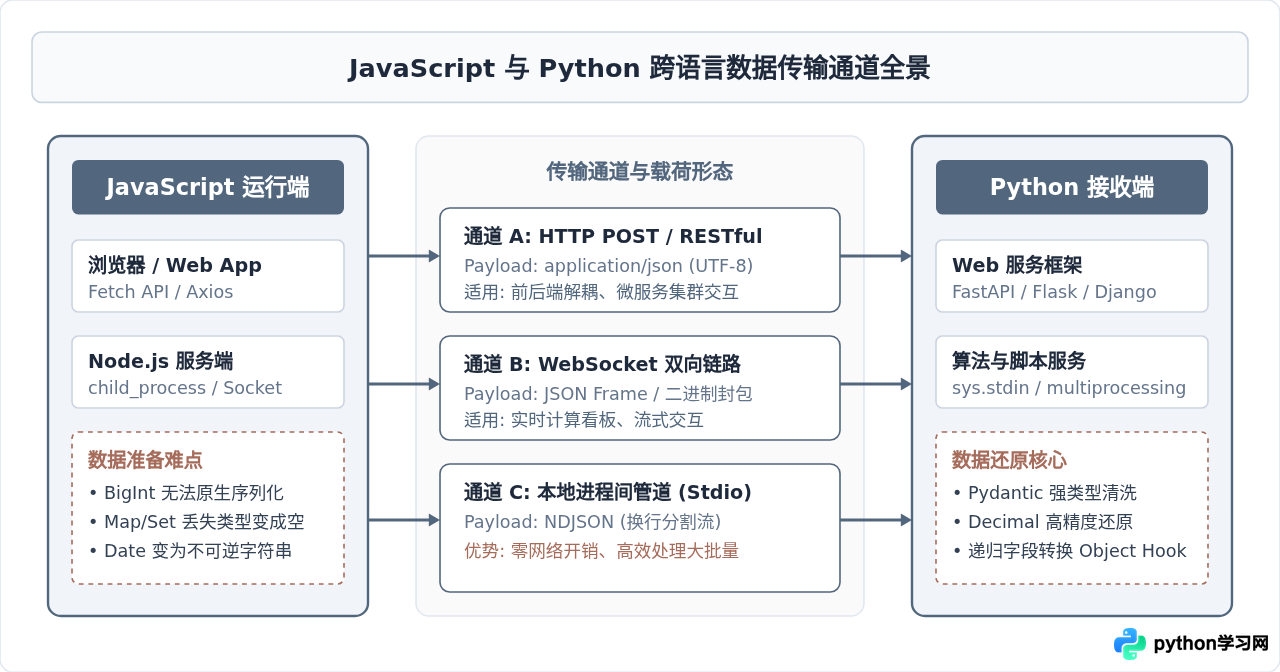This screenshot has height=672, width=1280.
Task: Select the 'Python 接收端' header block
Action: pyautogui.click(x=1072, y=187)
